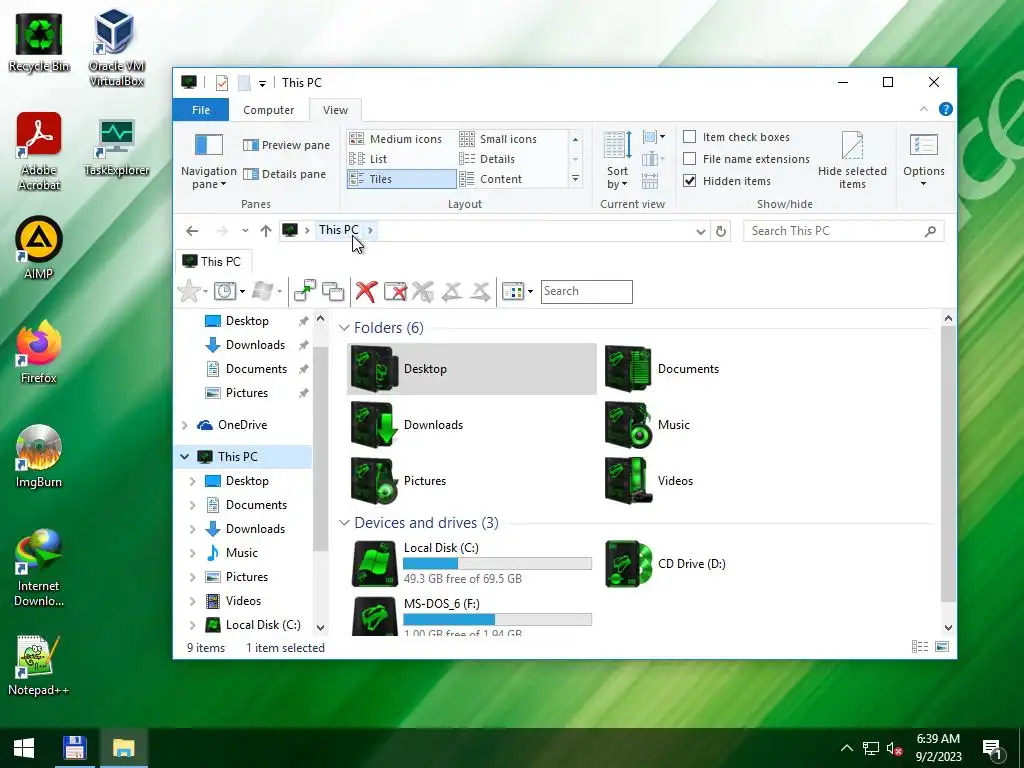The height and width of the screenshot is (768, 1024).
Task: Collapse the This PC tree node
Action: coord(185,456)
